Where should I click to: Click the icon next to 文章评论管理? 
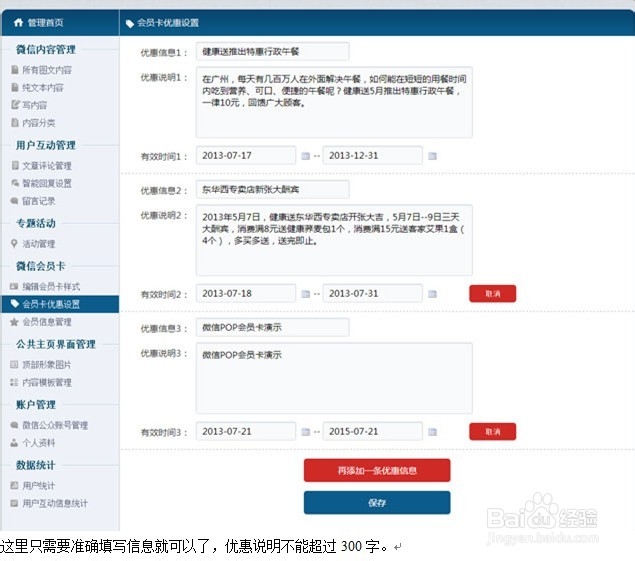pos(15,165)
